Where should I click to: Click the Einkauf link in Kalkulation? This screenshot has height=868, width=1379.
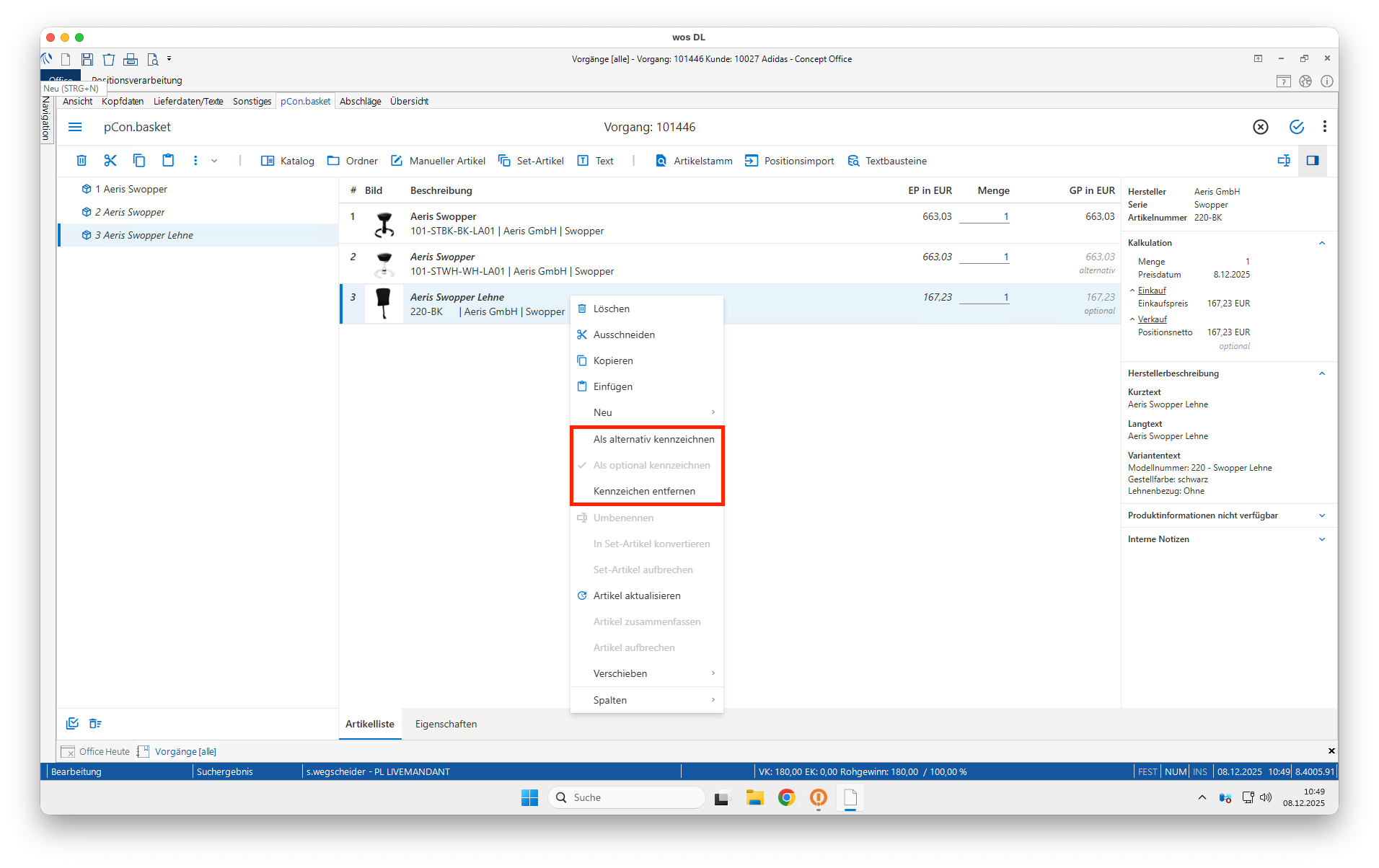click(x=1152, y=291)
